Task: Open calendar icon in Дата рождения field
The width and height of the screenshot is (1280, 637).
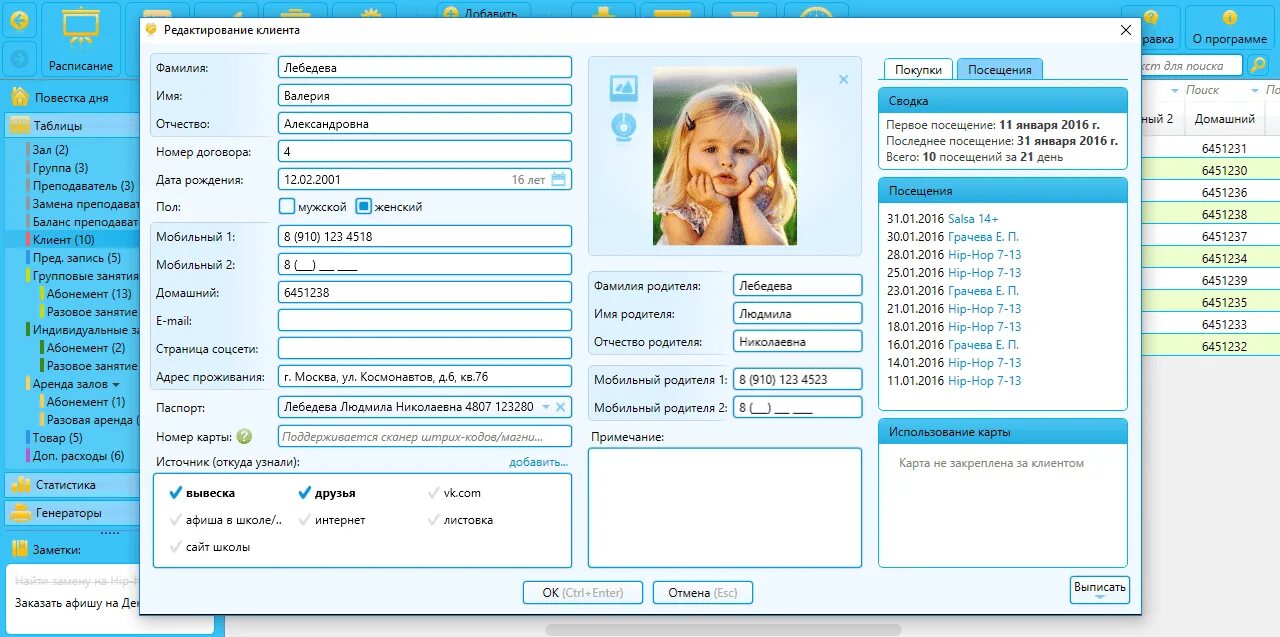Action: pos(559,180)
